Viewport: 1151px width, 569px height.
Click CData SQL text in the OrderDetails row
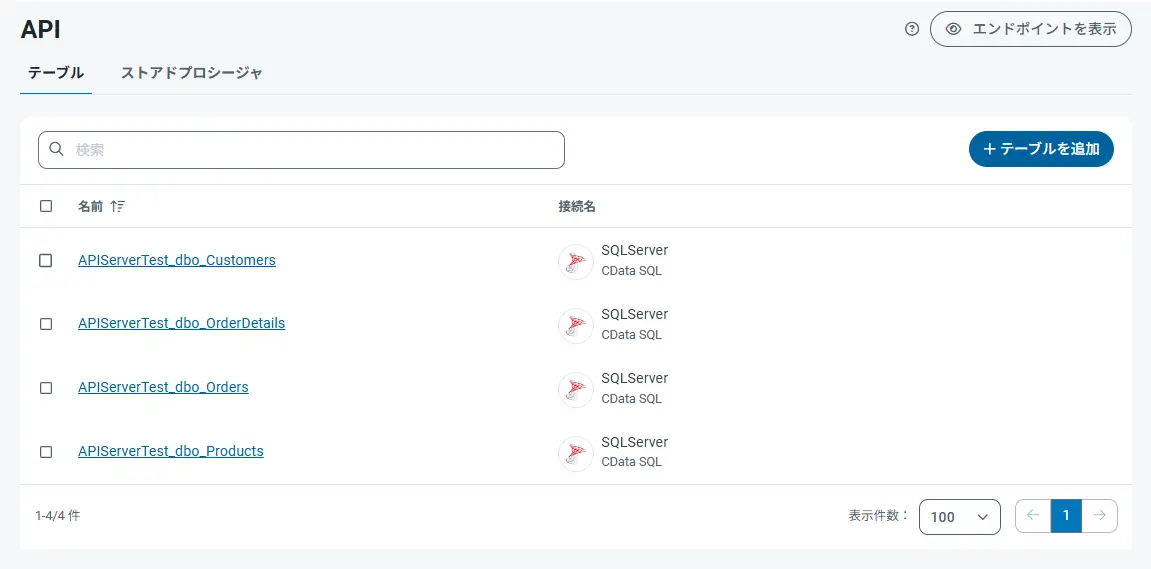[631, 335]
